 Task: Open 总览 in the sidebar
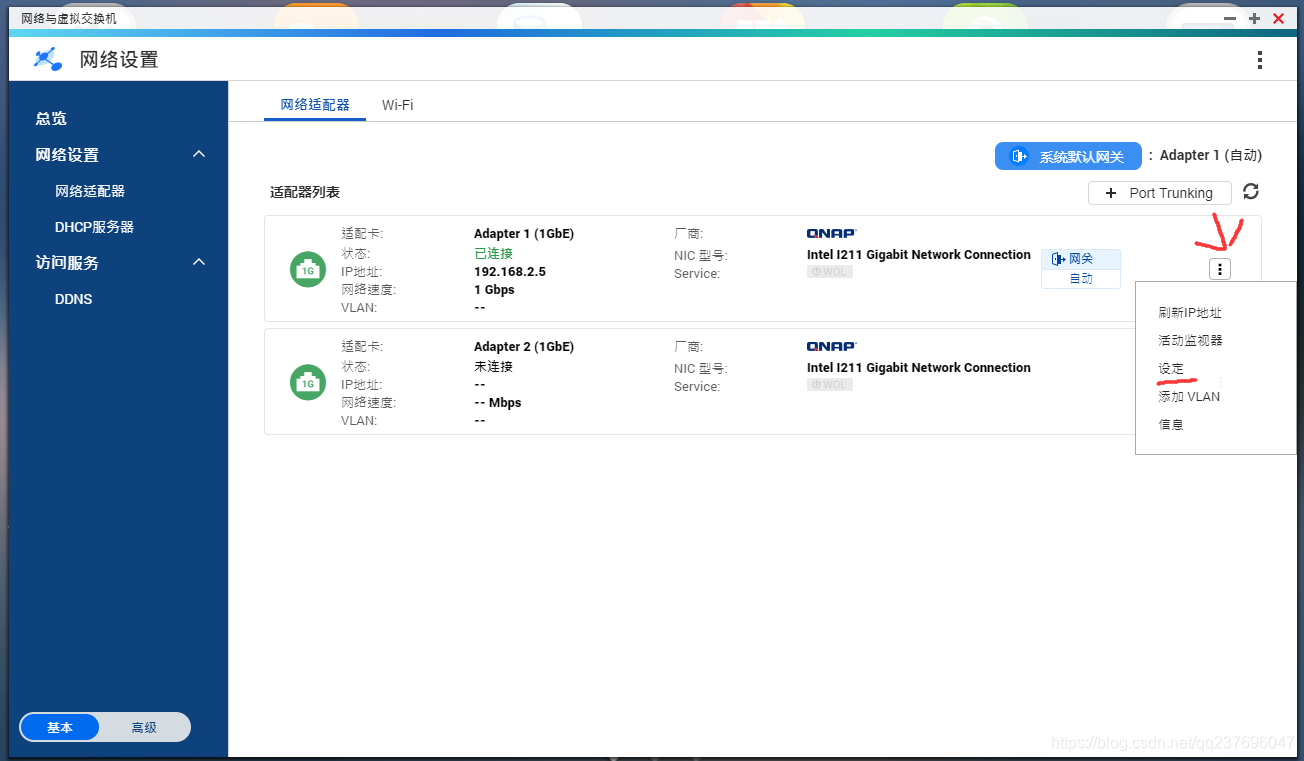pos(51,118)
